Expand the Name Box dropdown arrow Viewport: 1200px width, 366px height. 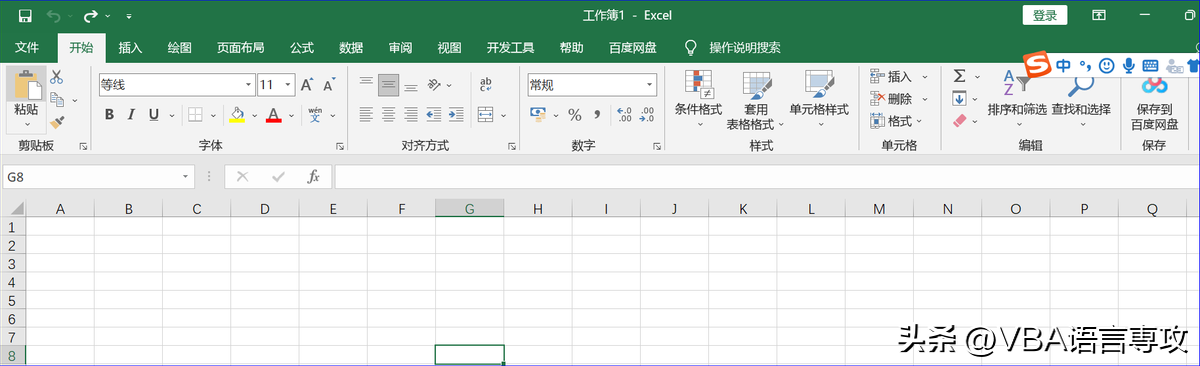tap(185, 176)
